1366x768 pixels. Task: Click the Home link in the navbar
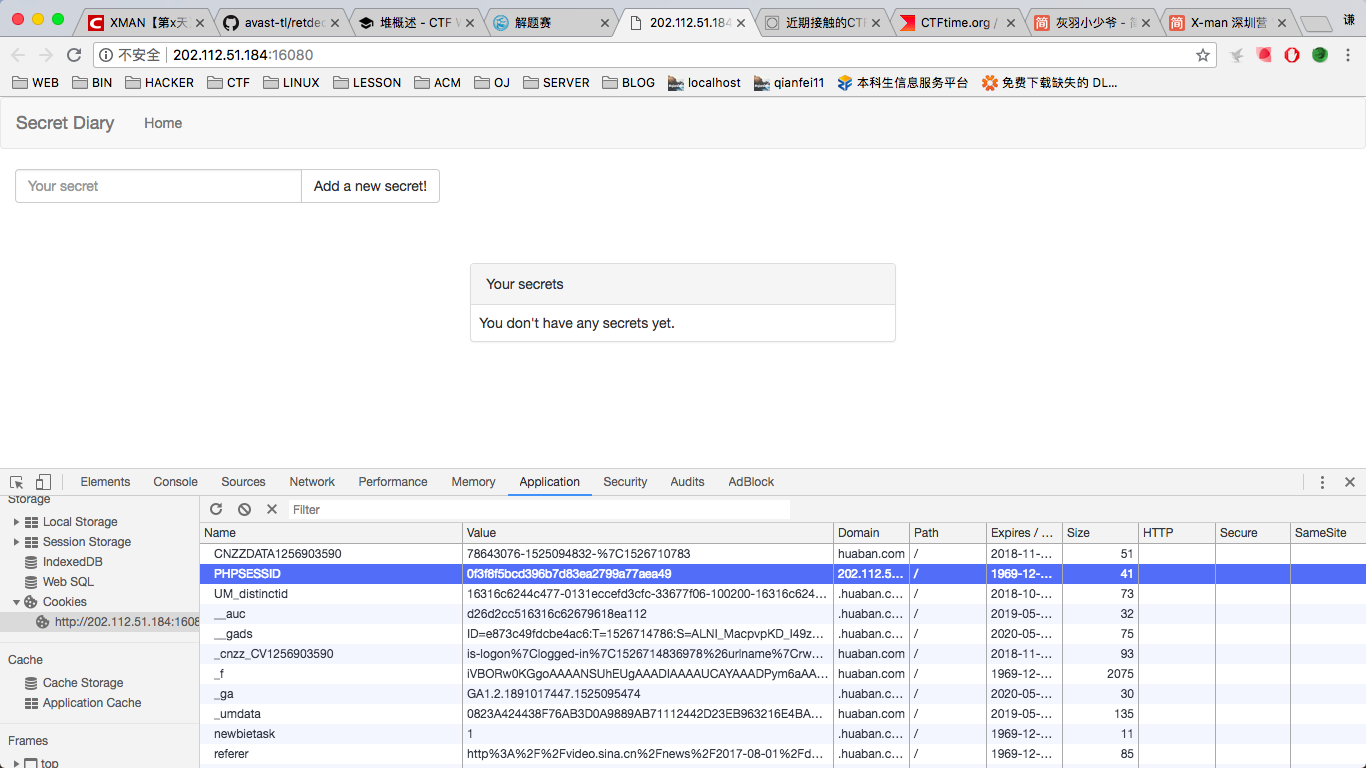(x=163, y=123)
